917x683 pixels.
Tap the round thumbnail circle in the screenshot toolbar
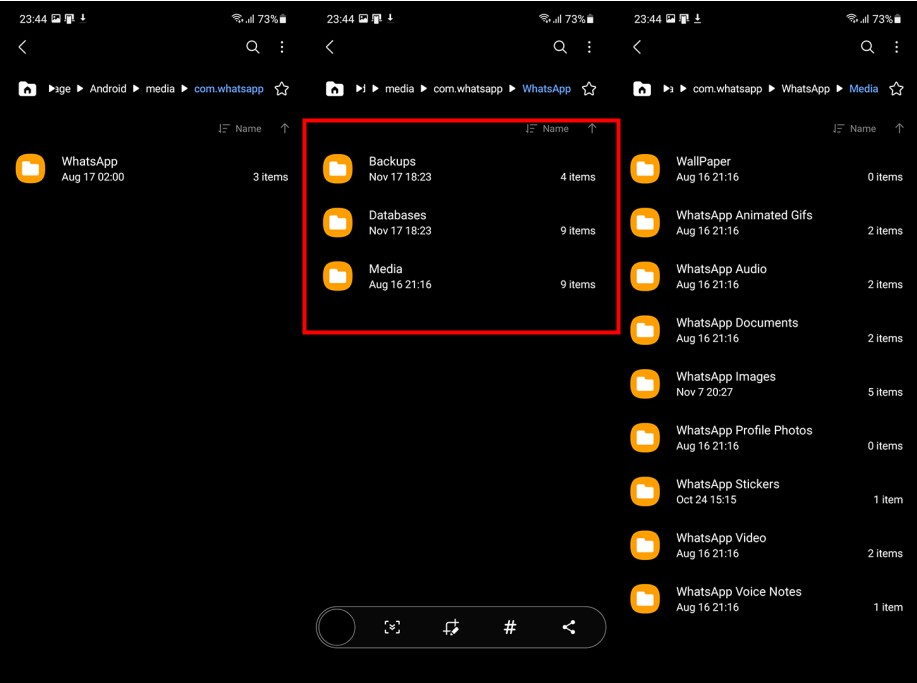click(337, 627)
